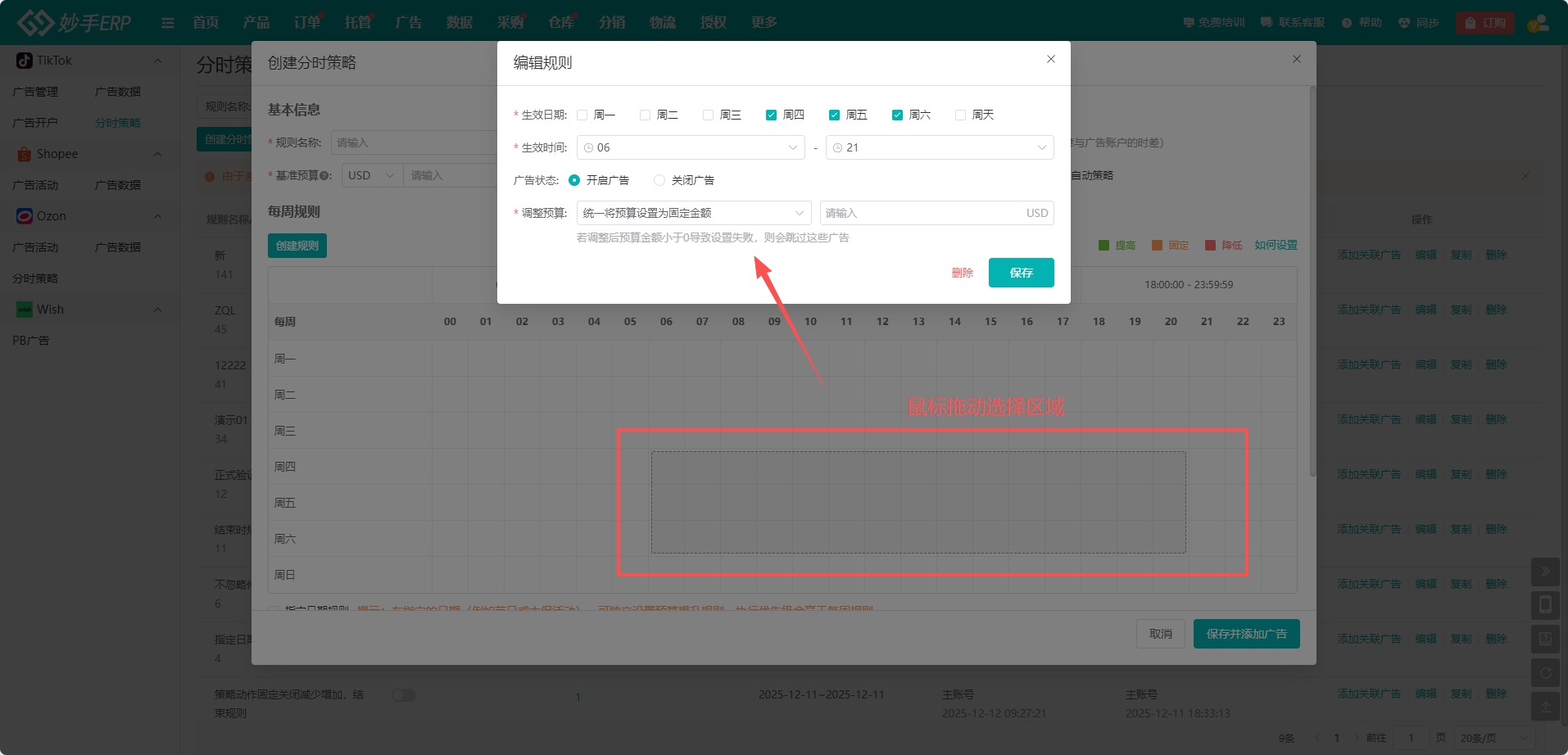
Task: Open the start time dropdown showing 06
Action: click(691, 147)
